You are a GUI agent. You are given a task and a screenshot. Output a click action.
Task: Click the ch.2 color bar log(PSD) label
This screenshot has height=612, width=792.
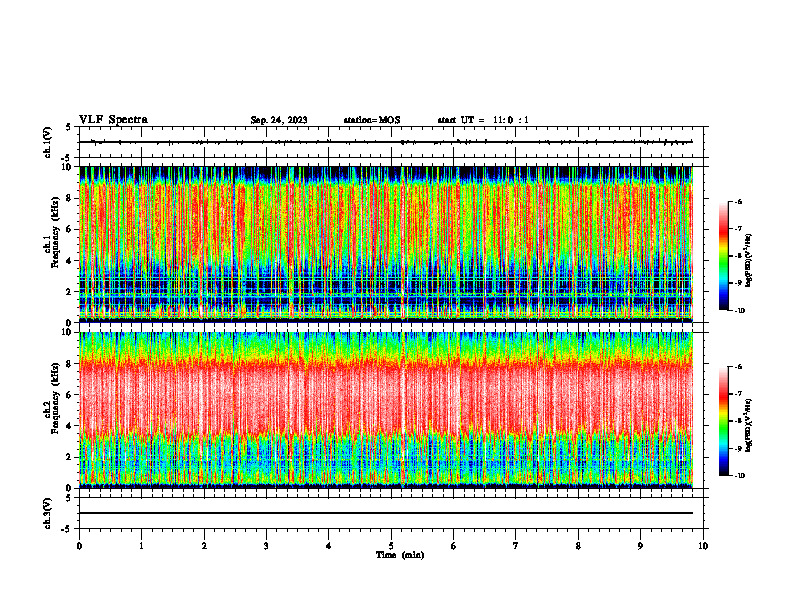point(749,426)
